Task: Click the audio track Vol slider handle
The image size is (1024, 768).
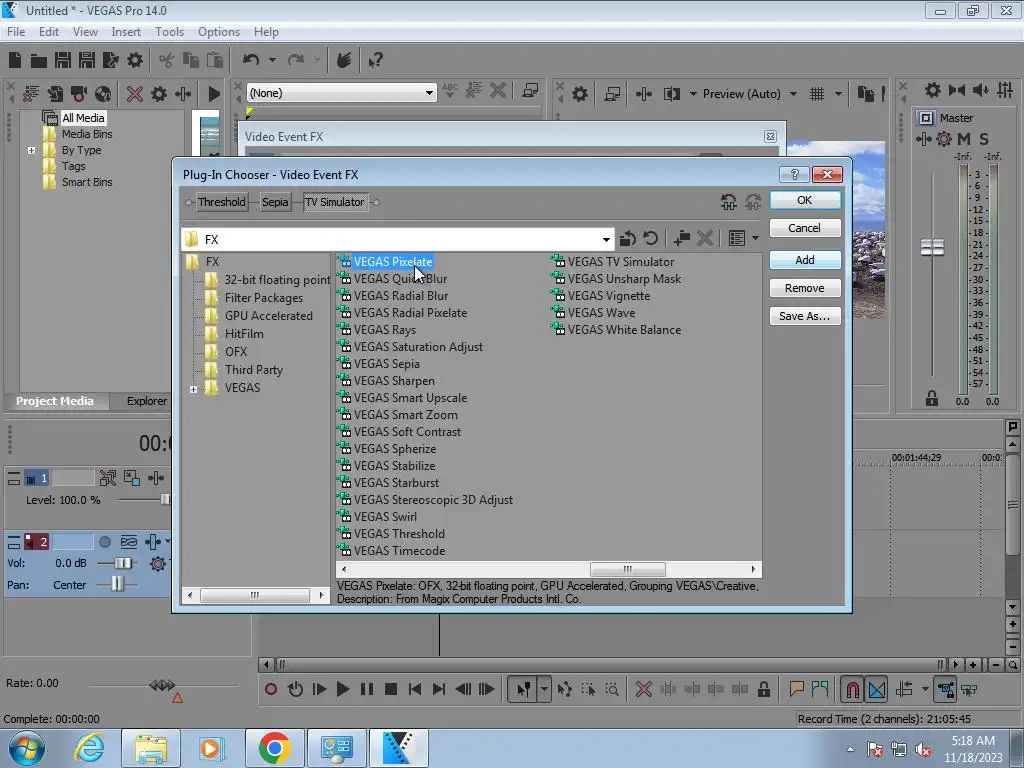Action: pos(123,563)
